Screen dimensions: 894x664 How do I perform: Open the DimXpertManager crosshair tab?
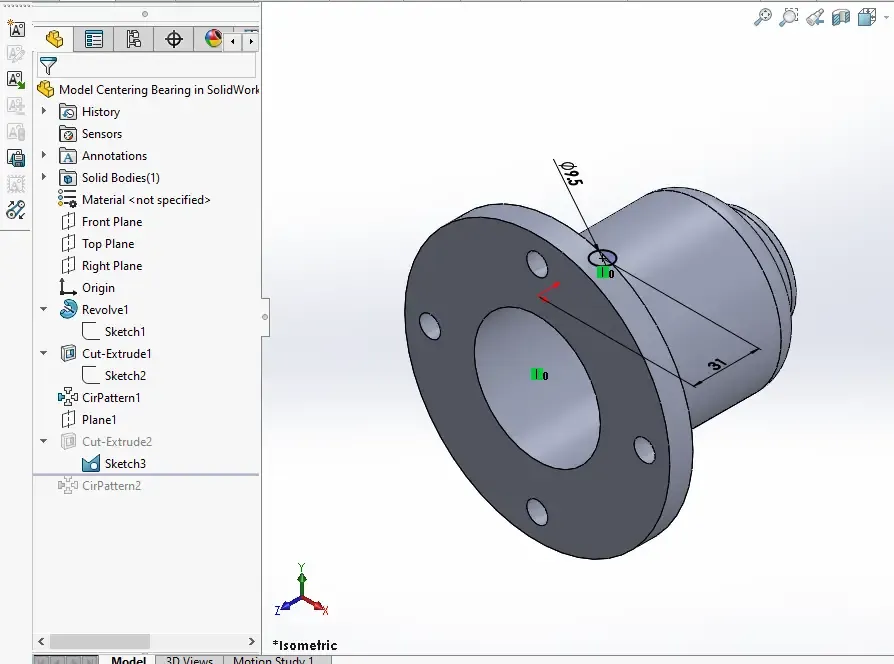[x=173, y=39]
